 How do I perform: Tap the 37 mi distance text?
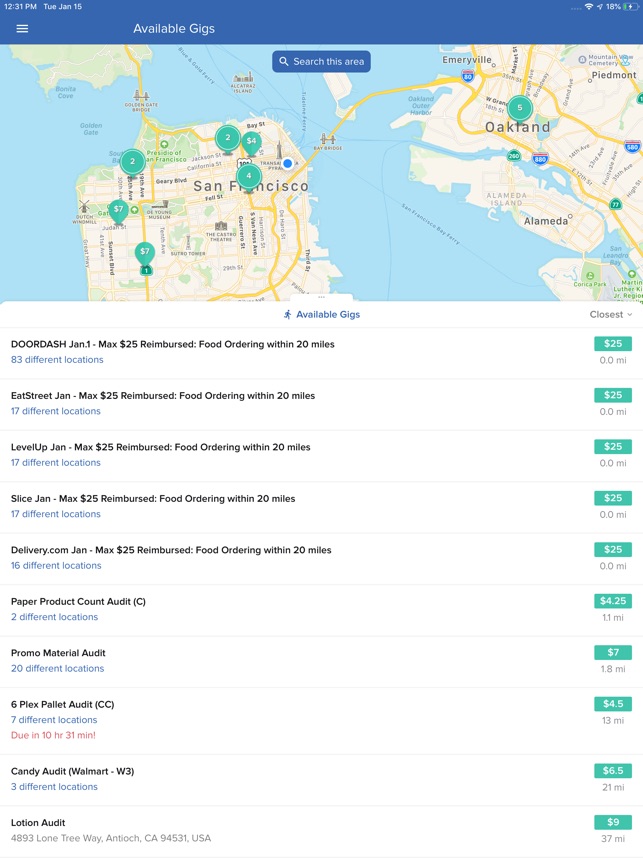pyautogui.click(x=613, y=838)
